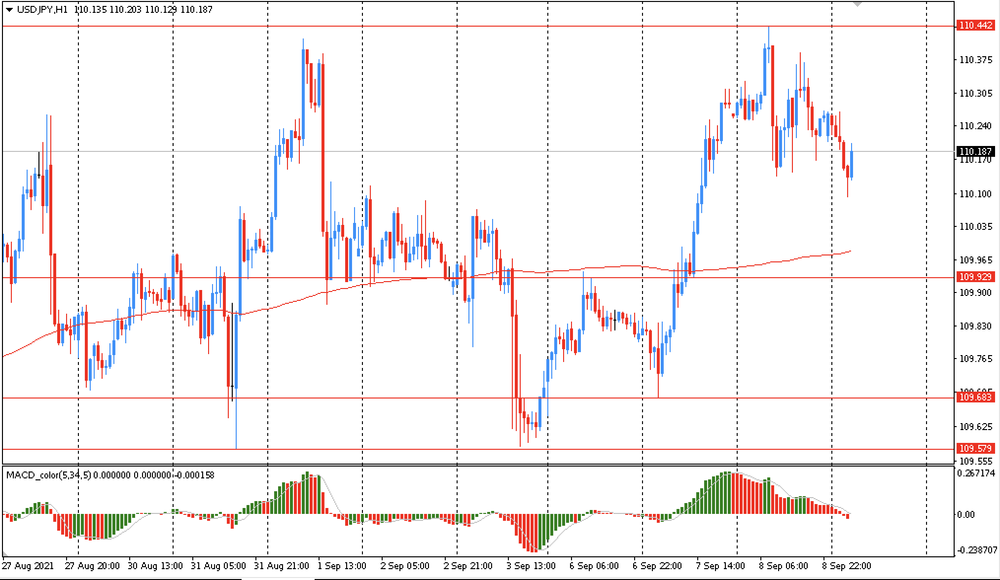Click the 31 Aug 21:00 time label
Screen dimensions: 1000x580
click(x=282, y=566)
